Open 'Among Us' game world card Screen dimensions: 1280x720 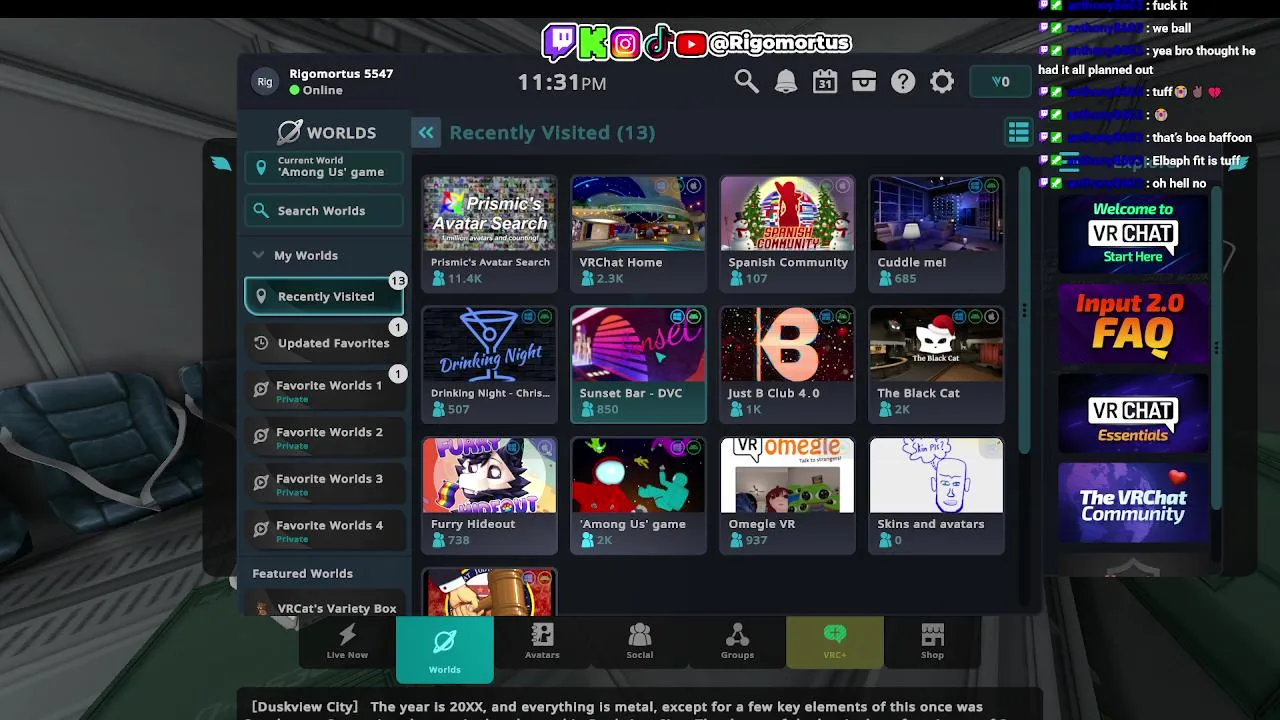[638, 495]
